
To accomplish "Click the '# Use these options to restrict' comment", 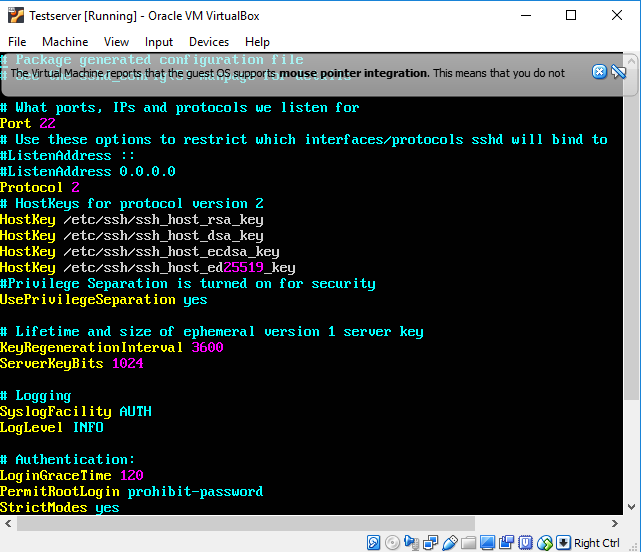I will pos(304,139).
